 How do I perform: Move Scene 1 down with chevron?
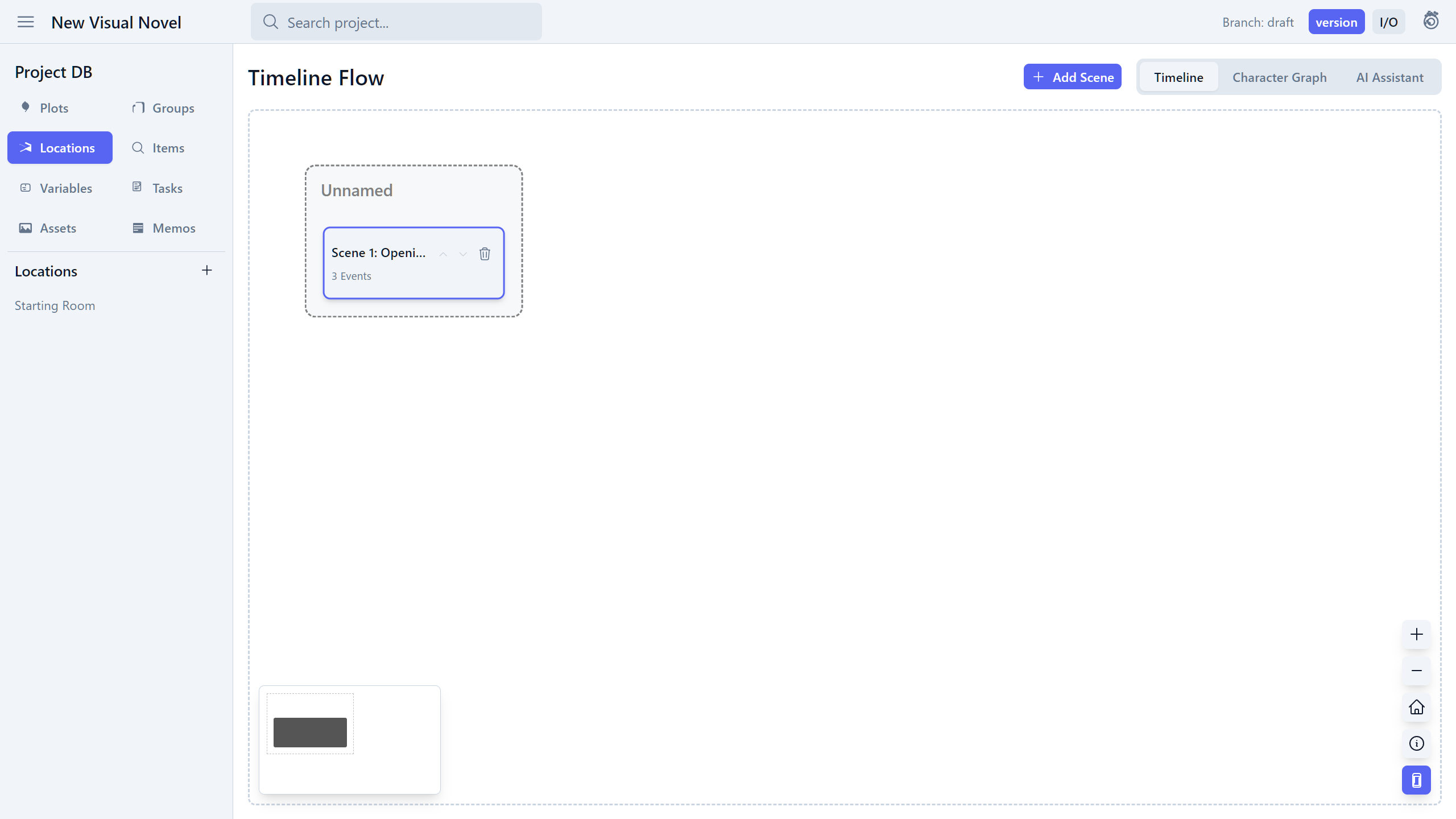click(x=463, y=254)
